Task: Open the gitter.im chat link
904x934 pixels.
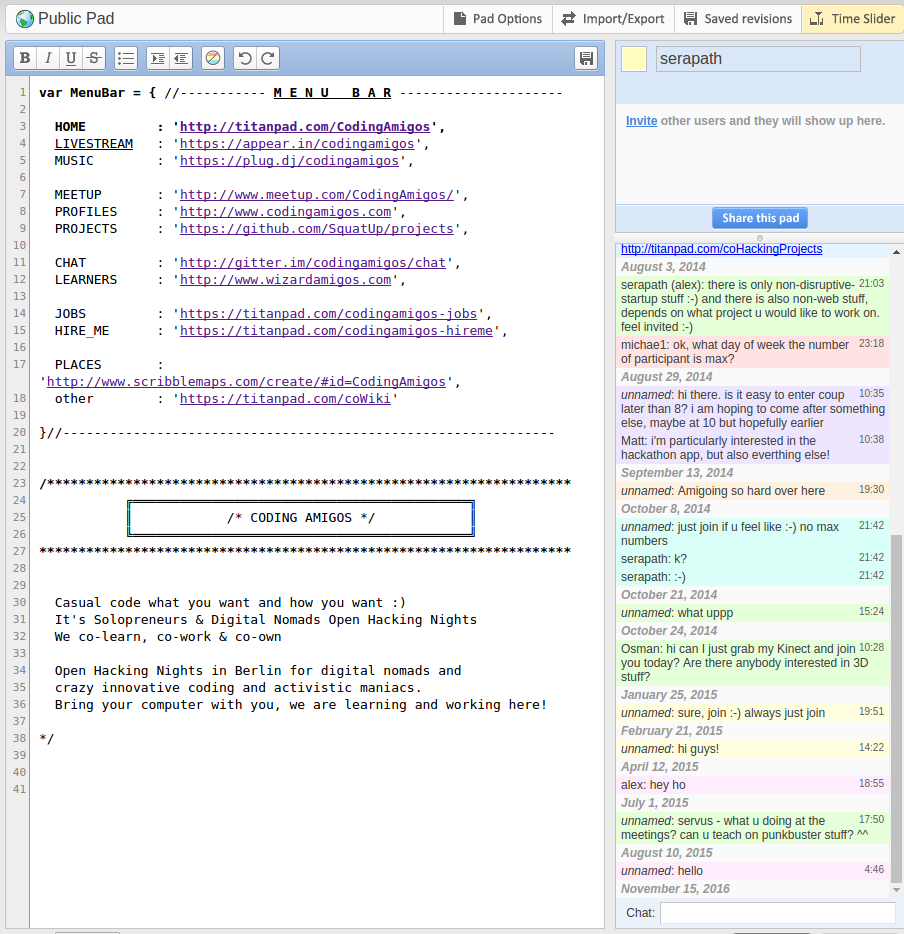Action: [313, 263]
